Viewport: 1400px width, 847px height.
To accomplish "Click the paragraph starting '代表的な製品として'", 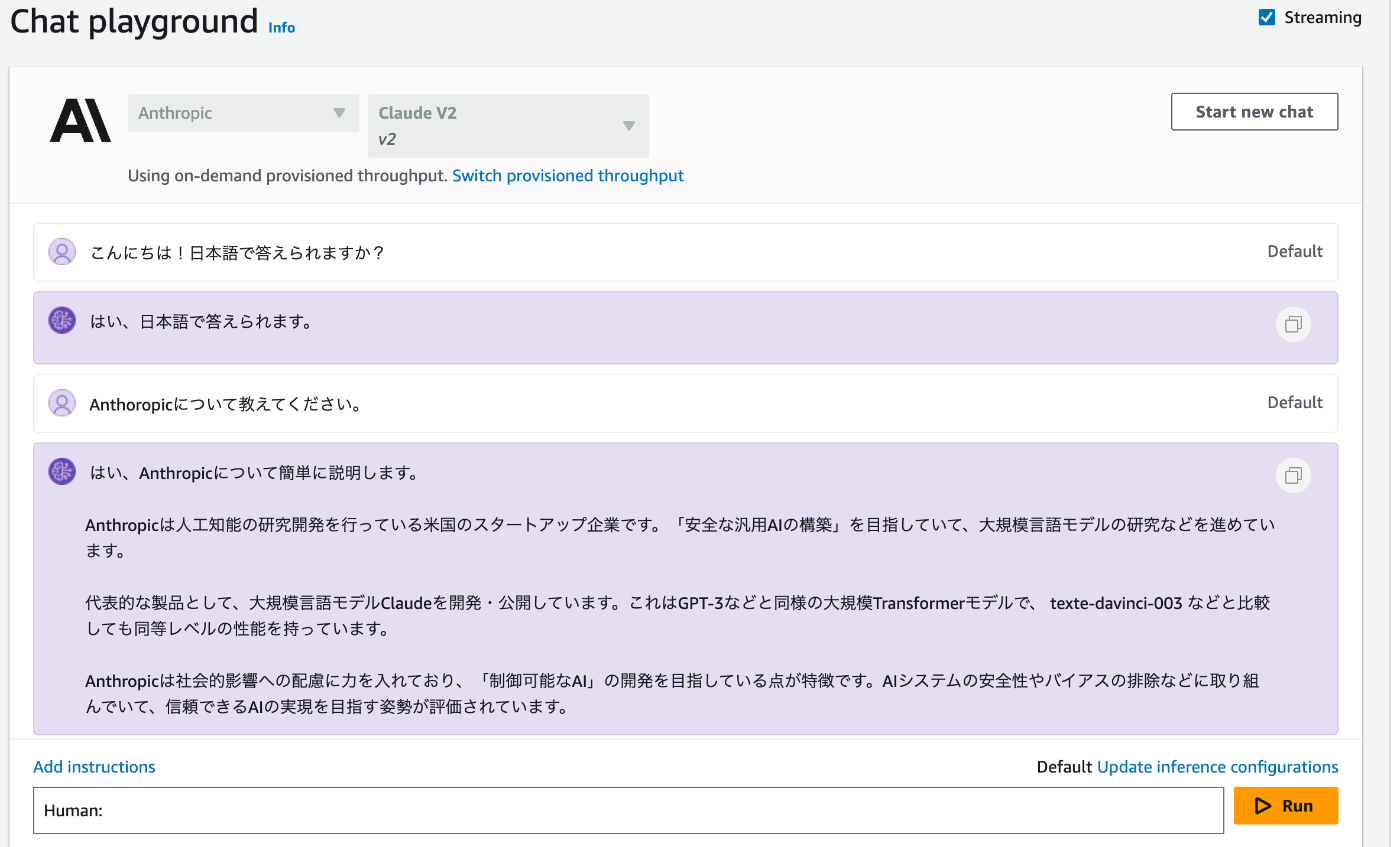I will (678, 616).
